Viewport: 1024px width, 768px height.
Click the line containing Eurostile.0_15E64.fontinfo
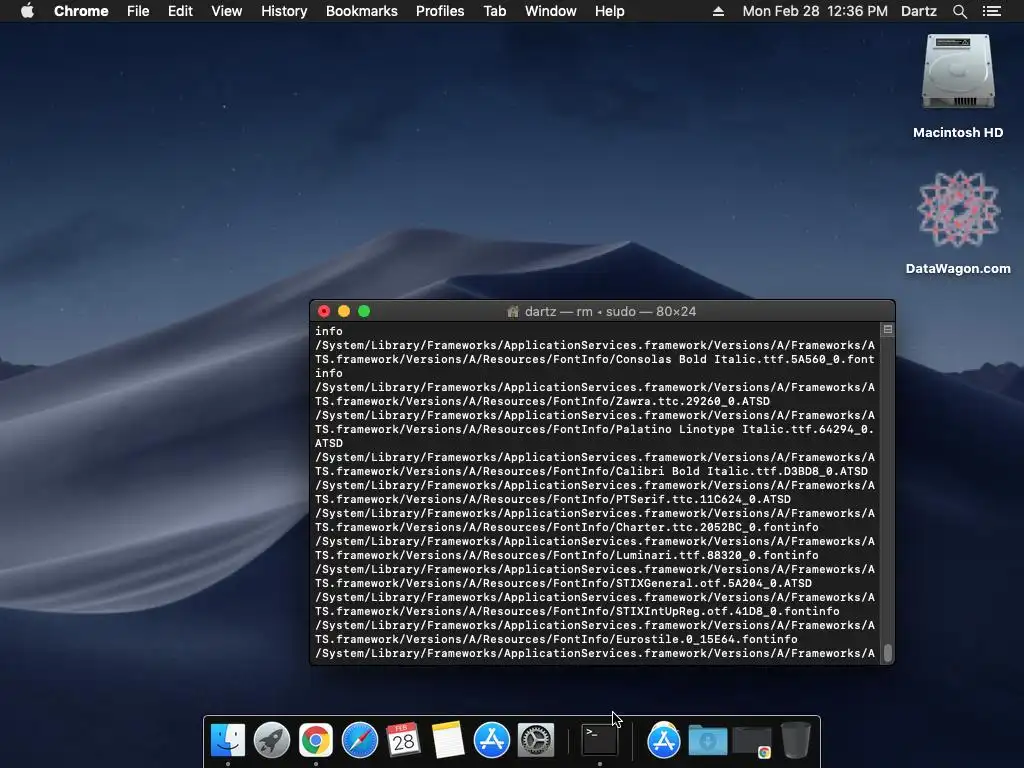click(556, 639)
